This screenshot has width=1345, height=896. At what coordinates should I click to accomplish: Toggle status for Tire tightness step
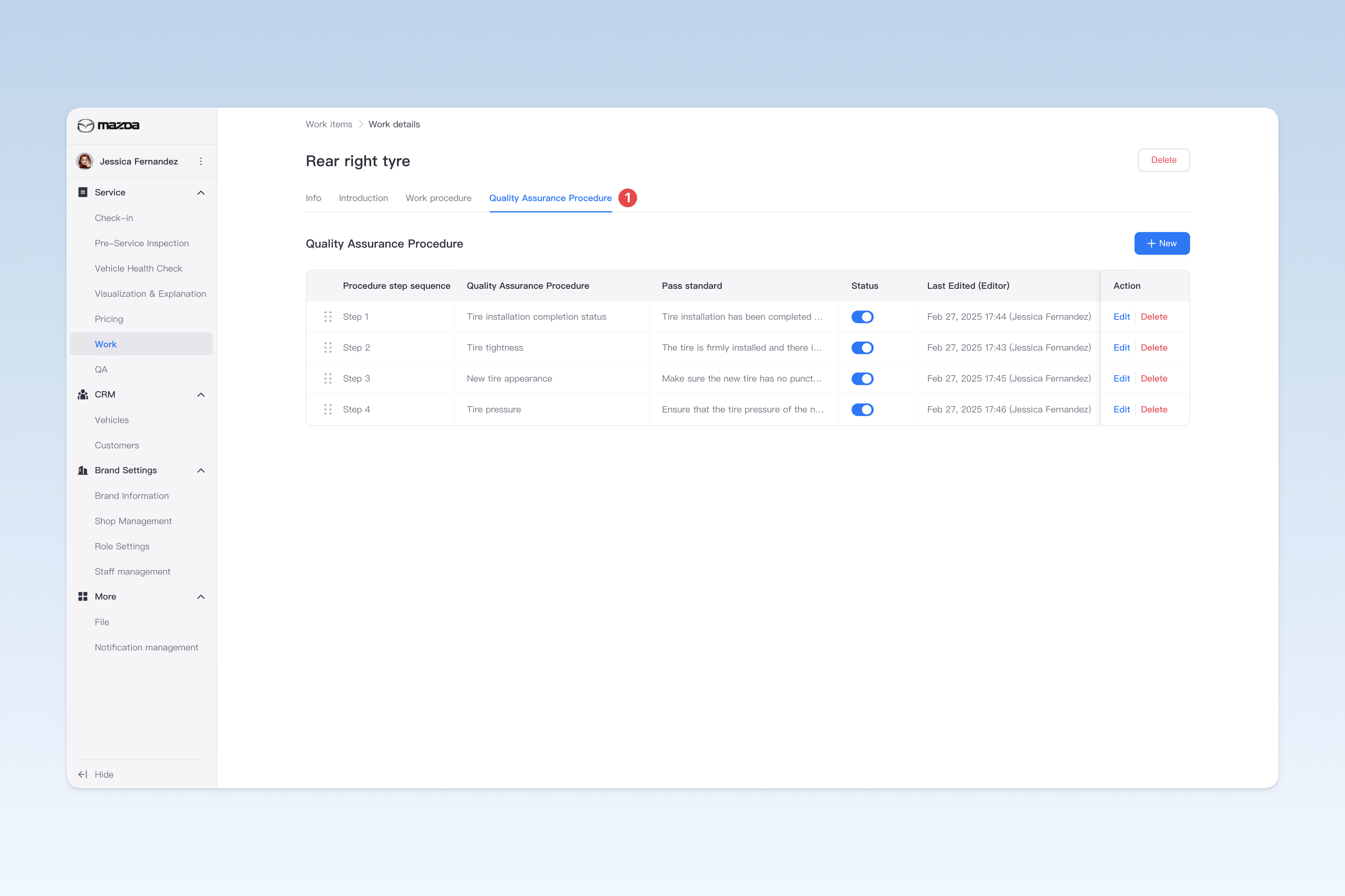click(862, 347)
